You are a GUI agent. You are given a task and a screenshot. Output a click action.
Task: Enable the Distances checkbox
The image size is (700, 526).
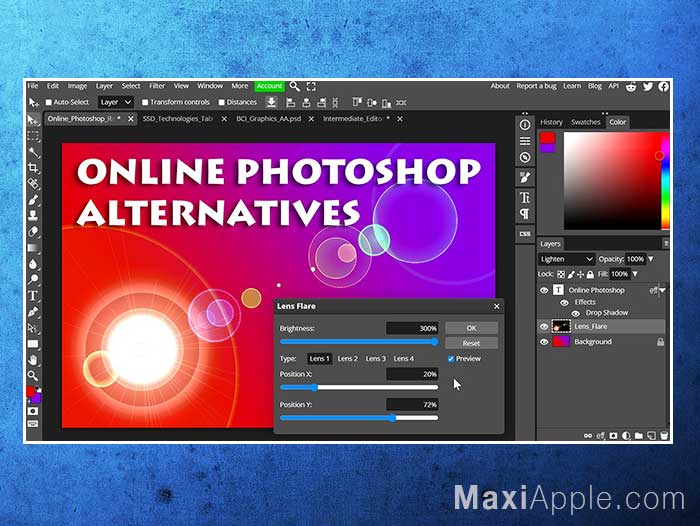click(x=221, y=102)
